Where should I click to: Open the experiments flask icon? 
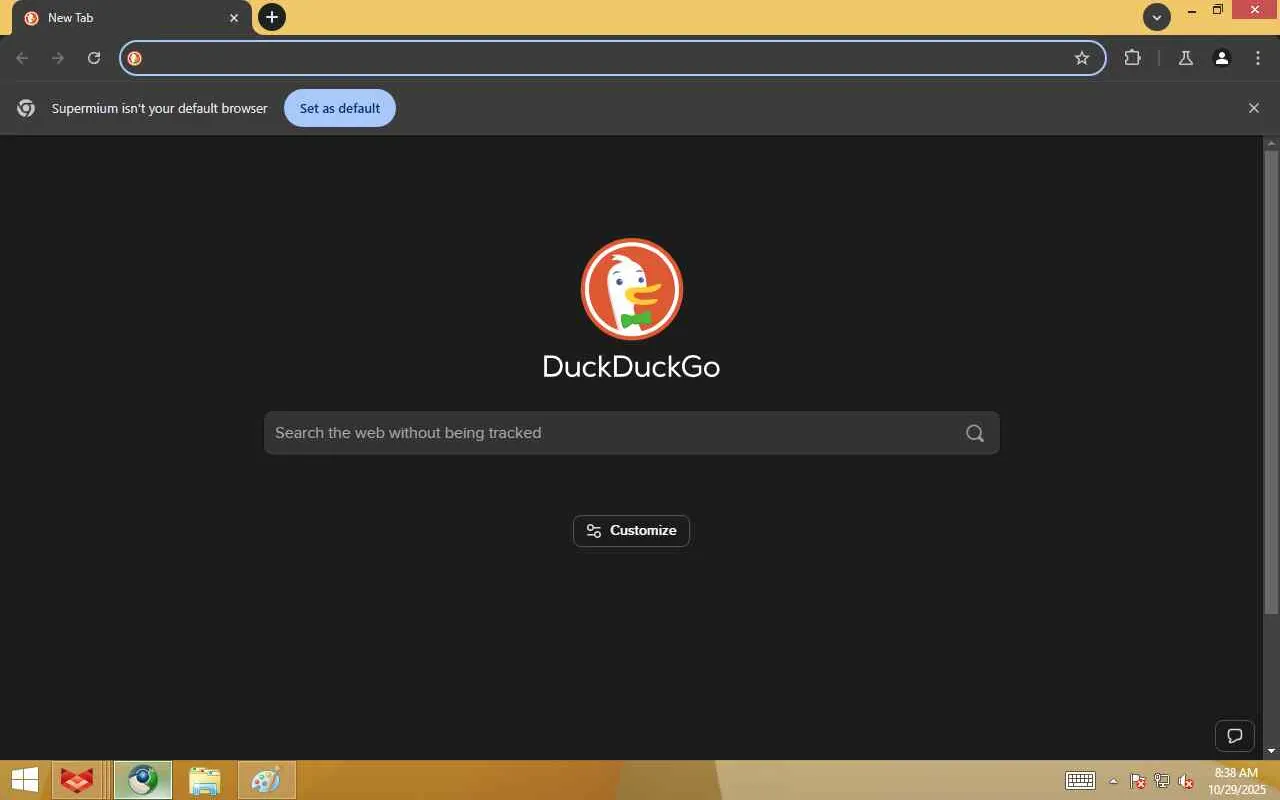point(1186,58)
